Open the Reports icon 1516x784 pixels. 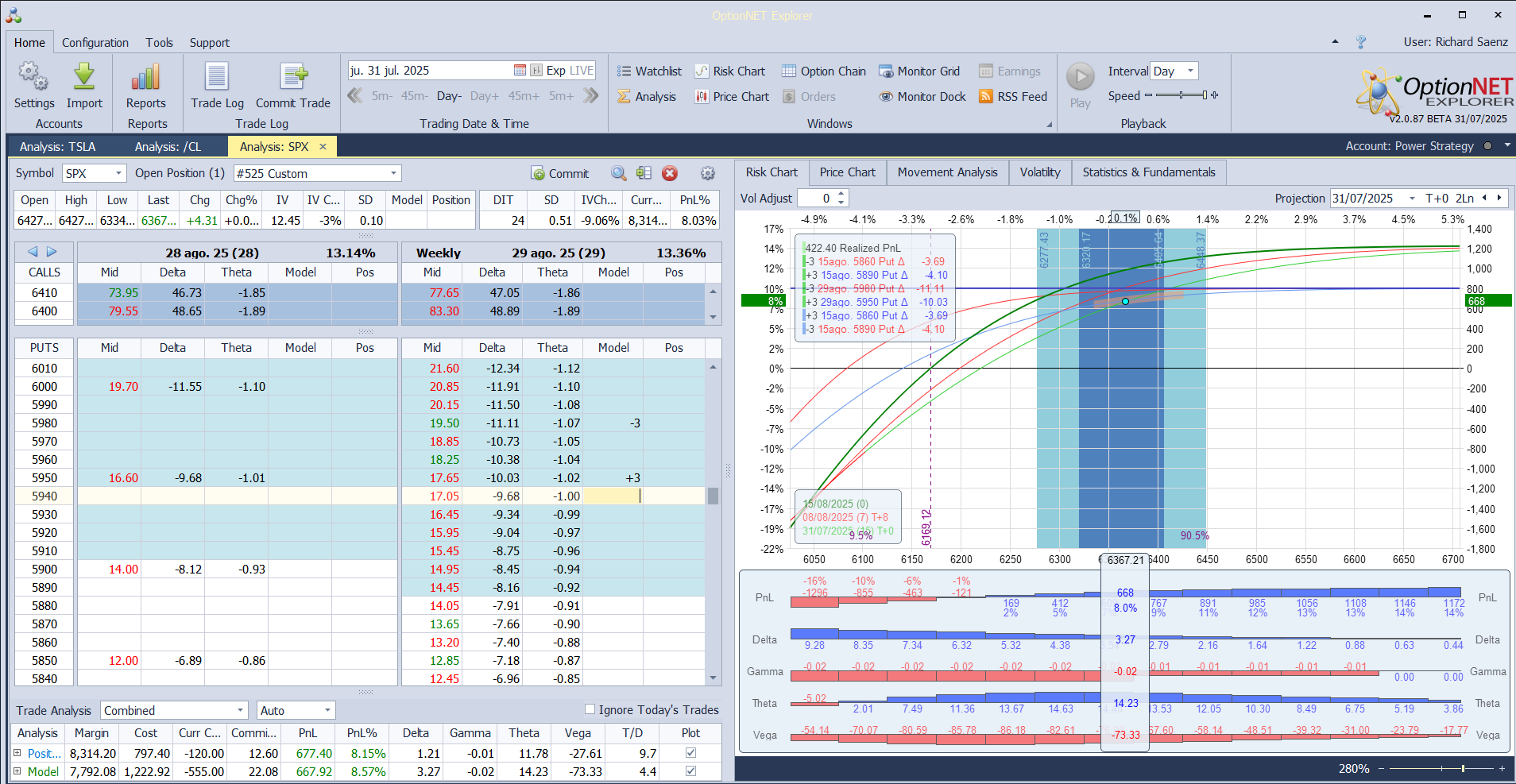tap(146, 86)
